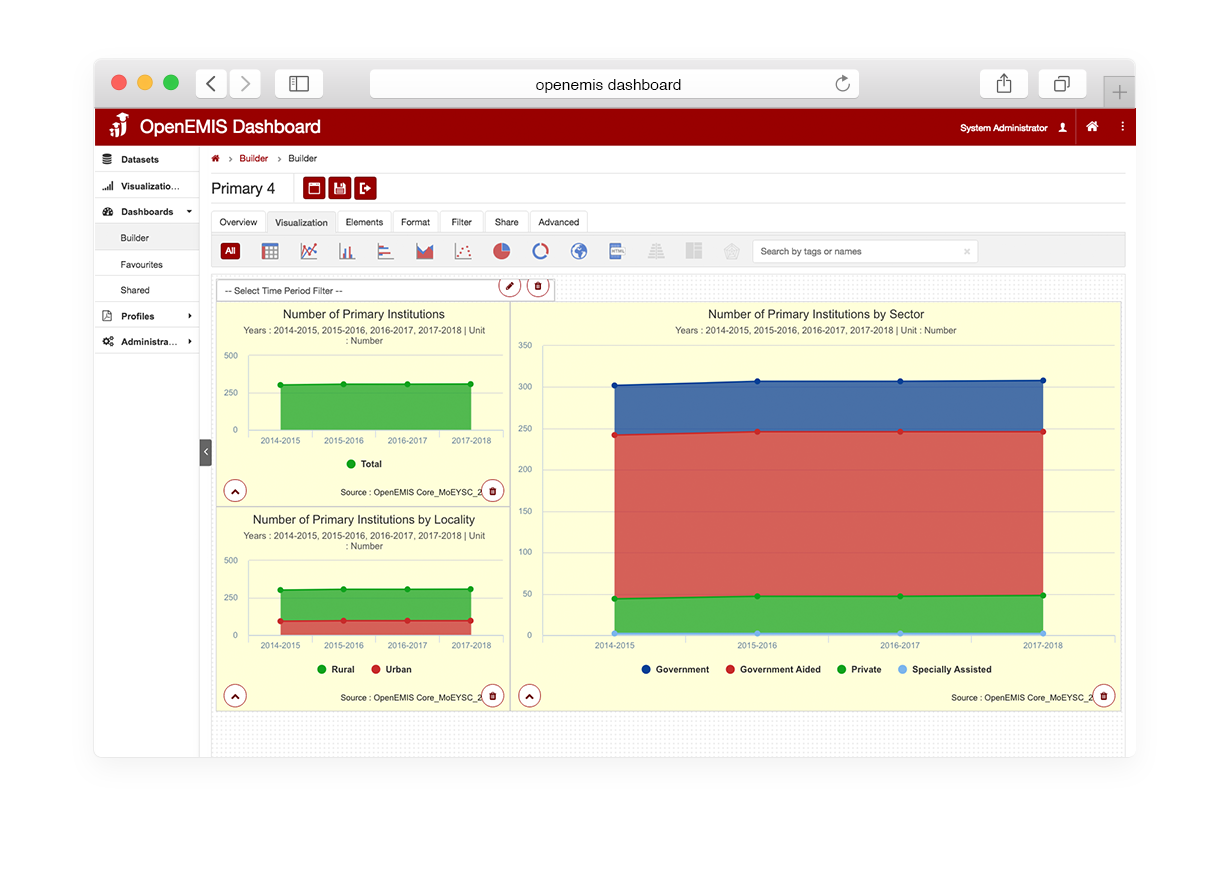This screenshot has width=1230, height=896.
Task: Click the openemis dashboard address bar
Action: 614,84
